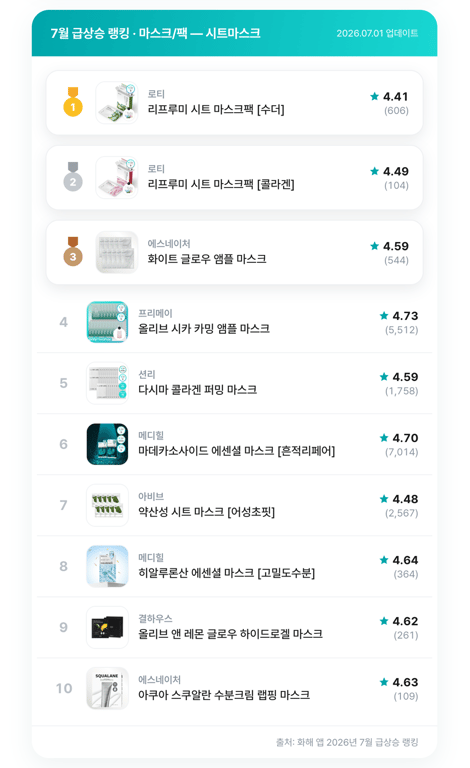Click the 프리메이 brand name

155,313
